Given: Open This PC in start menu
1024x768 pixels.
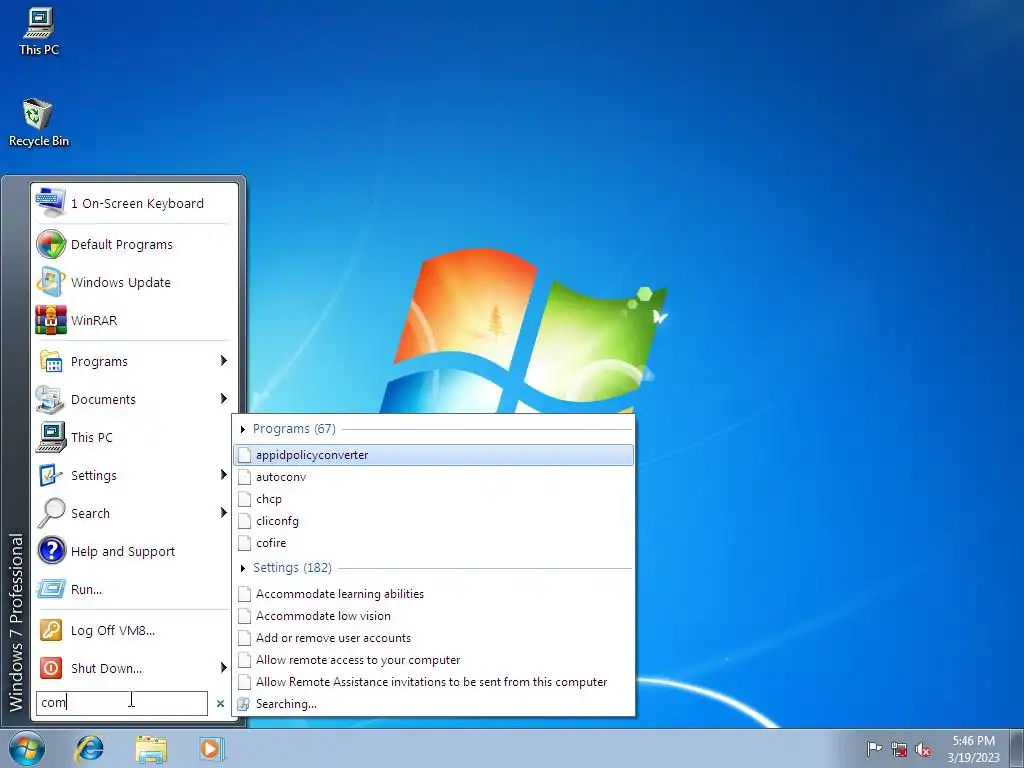Looking at the screenshot, I should pos(133,437).
